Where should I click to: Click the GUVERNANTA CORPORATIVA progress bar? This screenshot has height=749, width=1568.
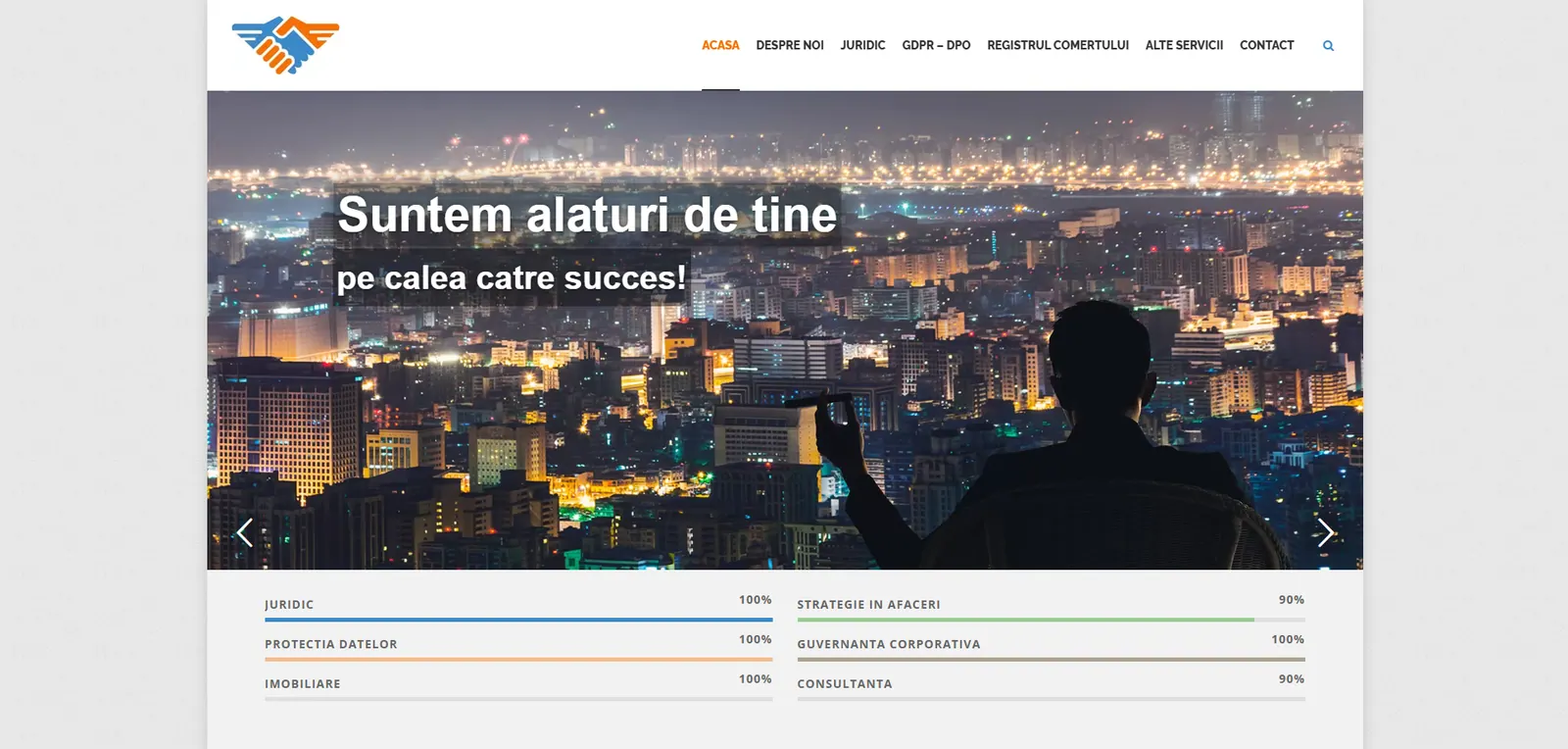(x=1051, y=660)
